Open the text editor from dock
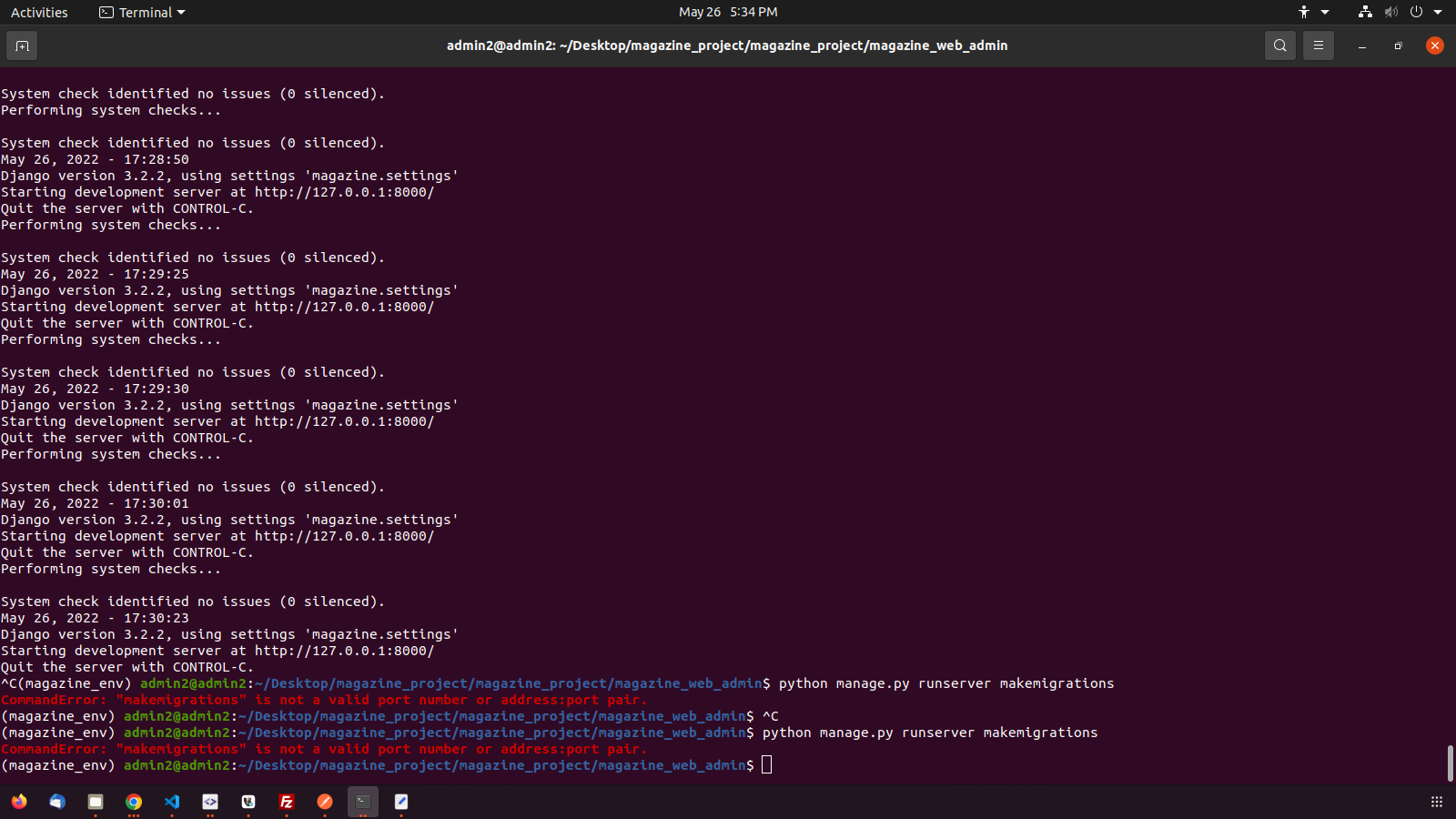 click(401, 802)
